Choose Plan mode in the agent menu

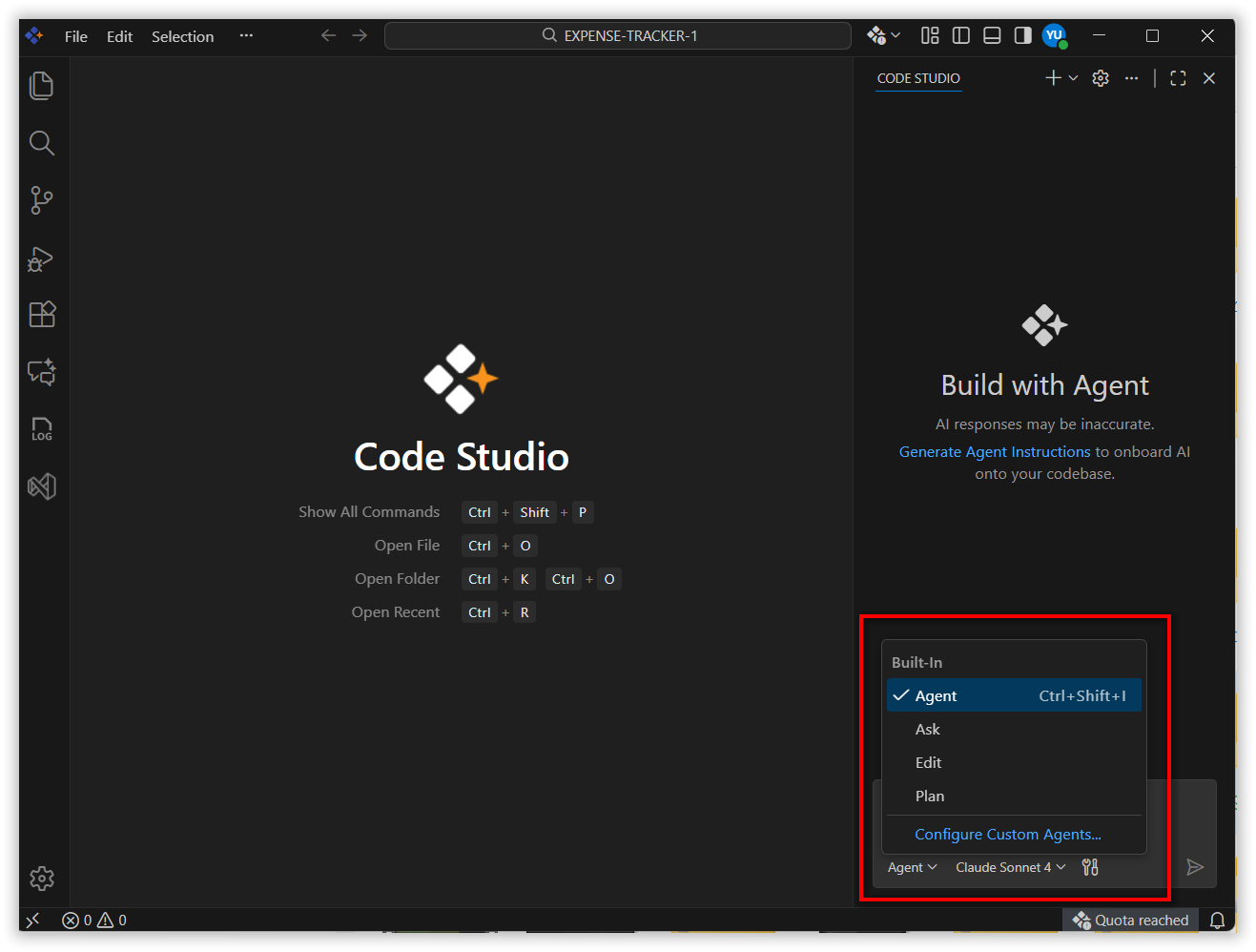[x=930, y=797]
